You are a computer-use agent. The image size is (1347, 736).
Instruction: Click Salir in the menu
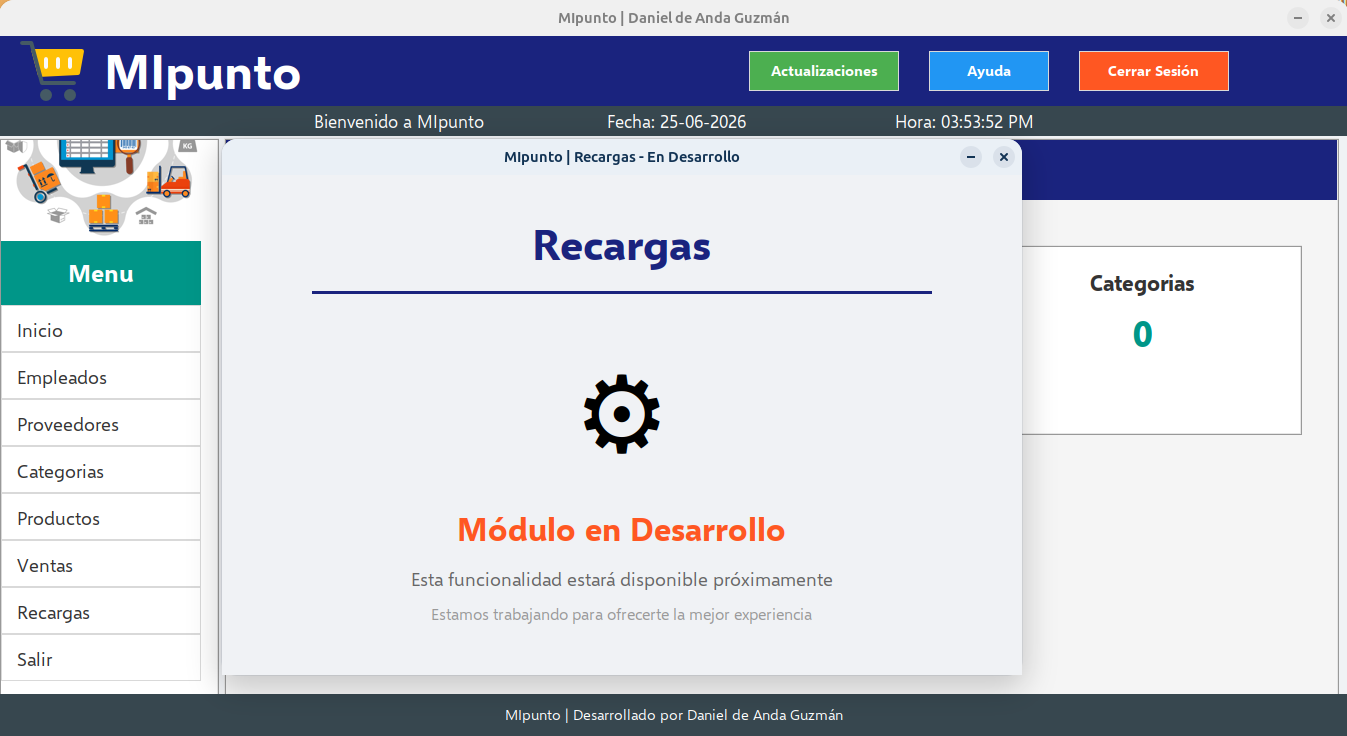[x=101, y=659]
